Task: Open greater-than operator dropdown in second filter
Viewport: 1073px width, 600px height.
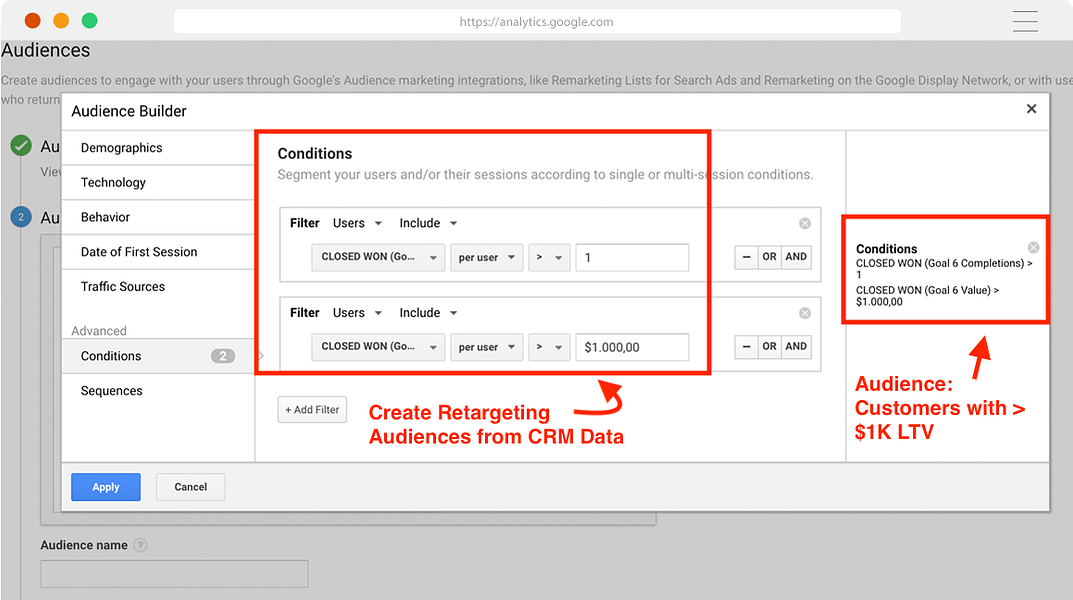Action: point(549,347)
